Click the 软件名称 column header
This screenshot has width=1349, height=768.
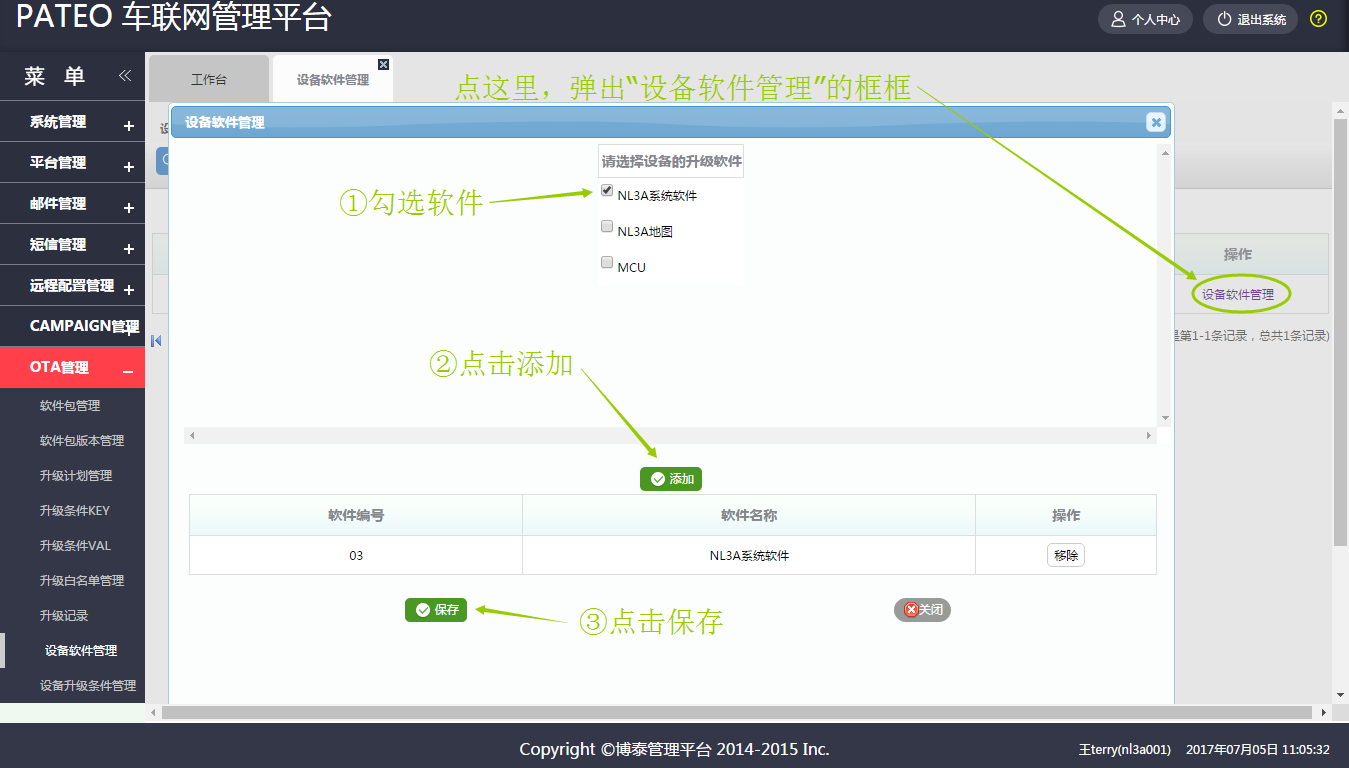coord(749,515)
